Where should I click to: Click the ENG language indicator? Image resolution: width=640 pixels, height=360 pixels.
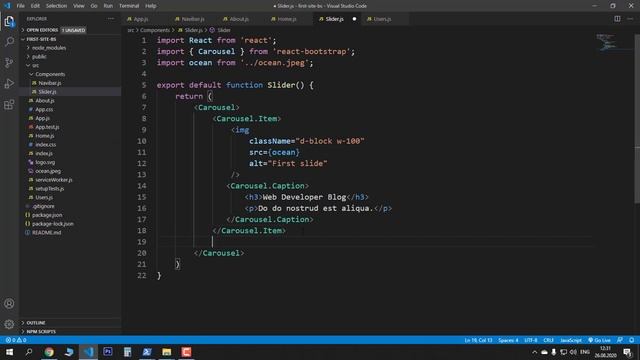point(584,352)
